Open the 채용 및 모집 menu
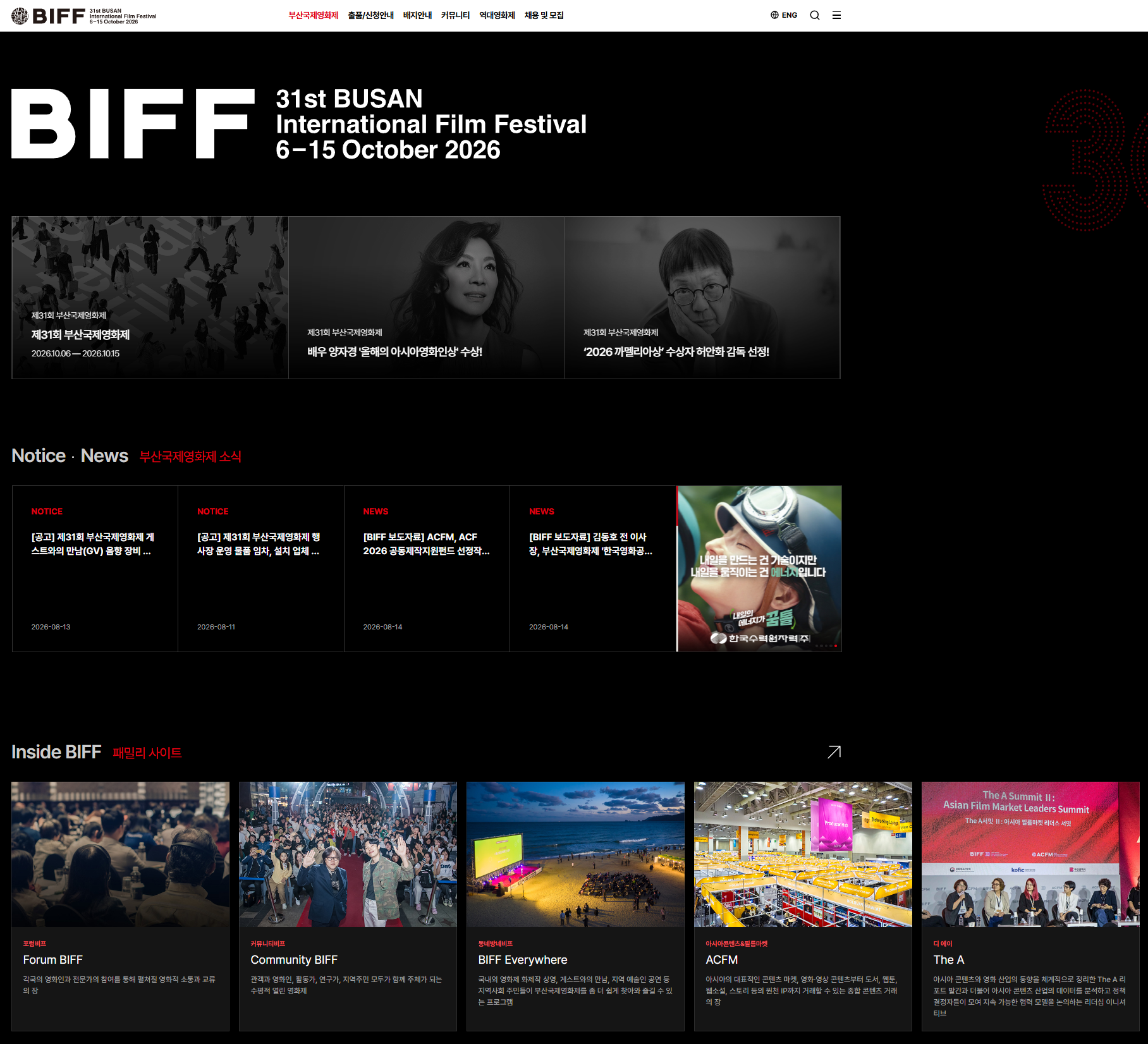The height and width of the screenshot is (1044, 1148). (x=544, y=15)
